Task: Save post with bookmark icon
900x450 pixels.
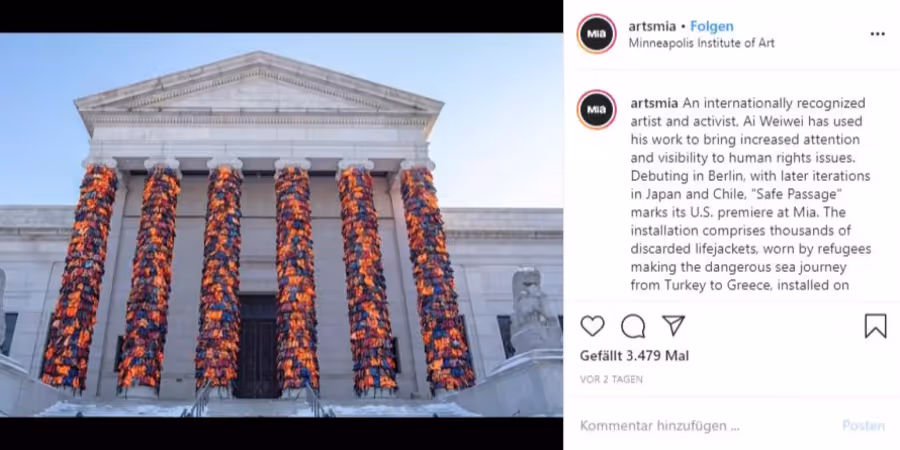Action: [x=875, y=326]
